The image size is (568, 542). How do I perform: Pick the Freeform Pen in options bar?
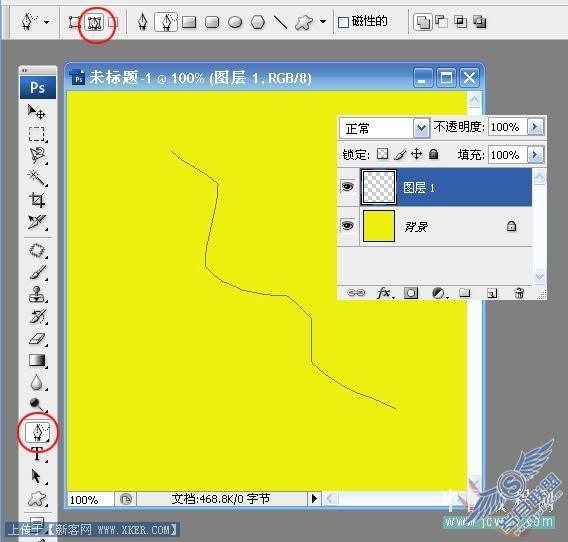(x=166, y=22)
